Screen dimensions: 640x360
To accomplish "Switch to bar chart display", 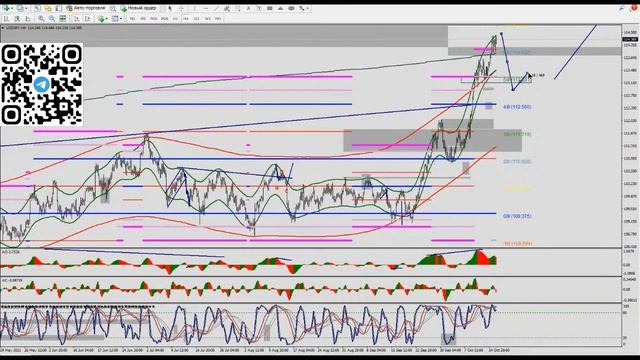I will point(6,18).
